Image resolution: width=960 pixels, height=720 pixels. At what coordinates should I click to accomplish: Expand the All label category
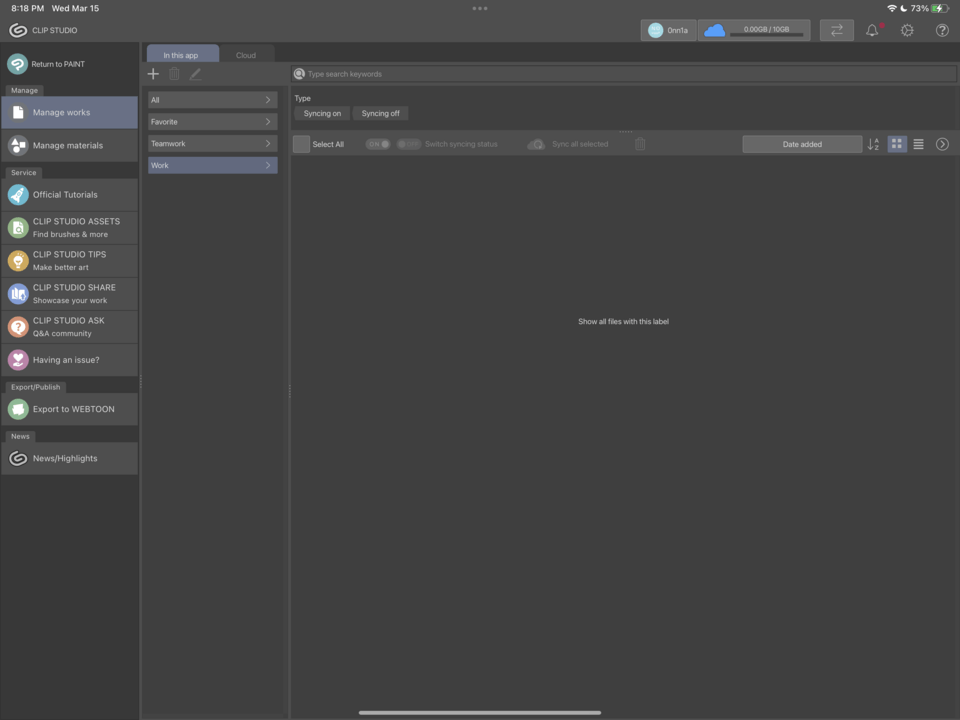point(211,99)
